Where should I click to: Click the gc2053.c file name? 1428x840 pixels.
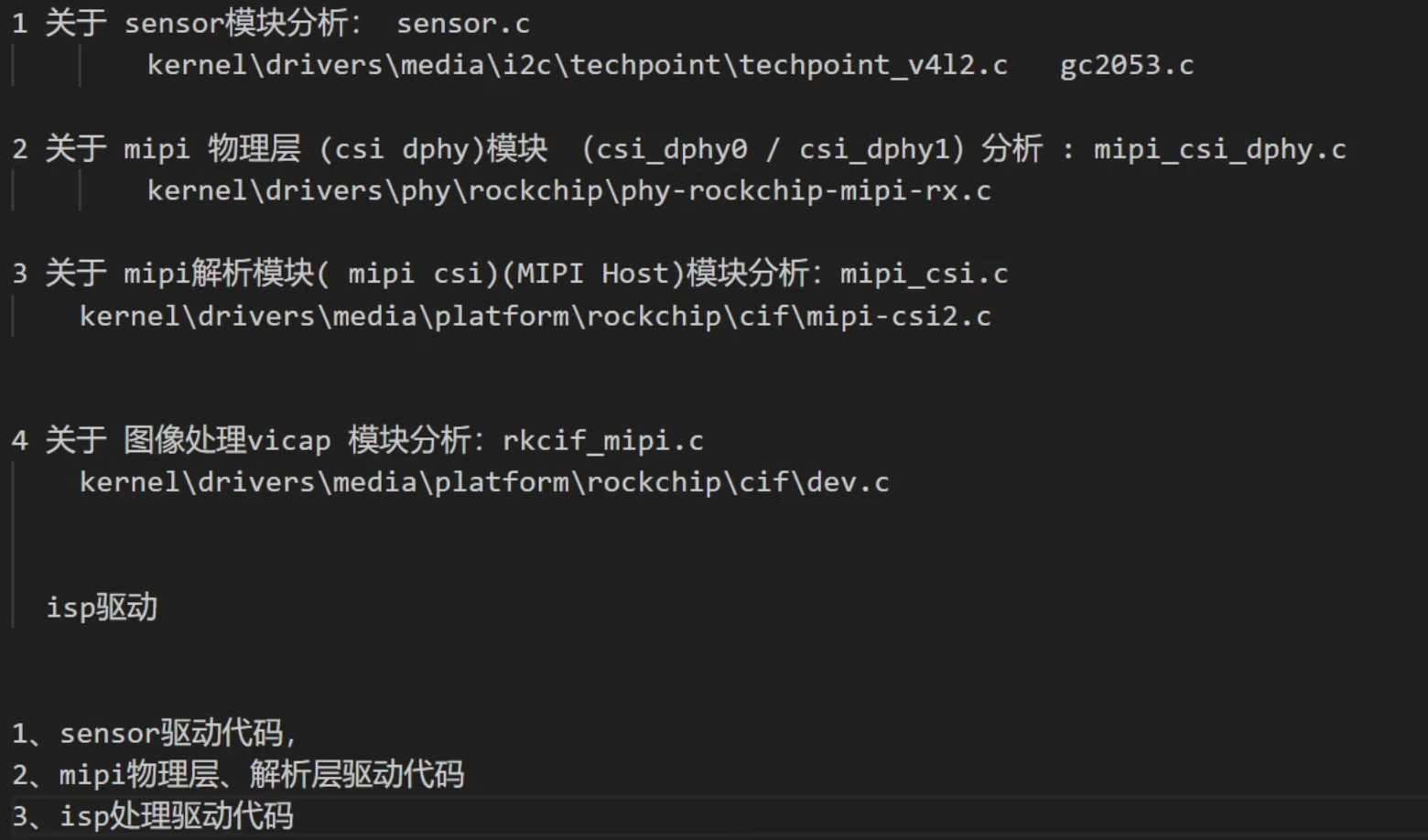click(x=1126, y=65)
